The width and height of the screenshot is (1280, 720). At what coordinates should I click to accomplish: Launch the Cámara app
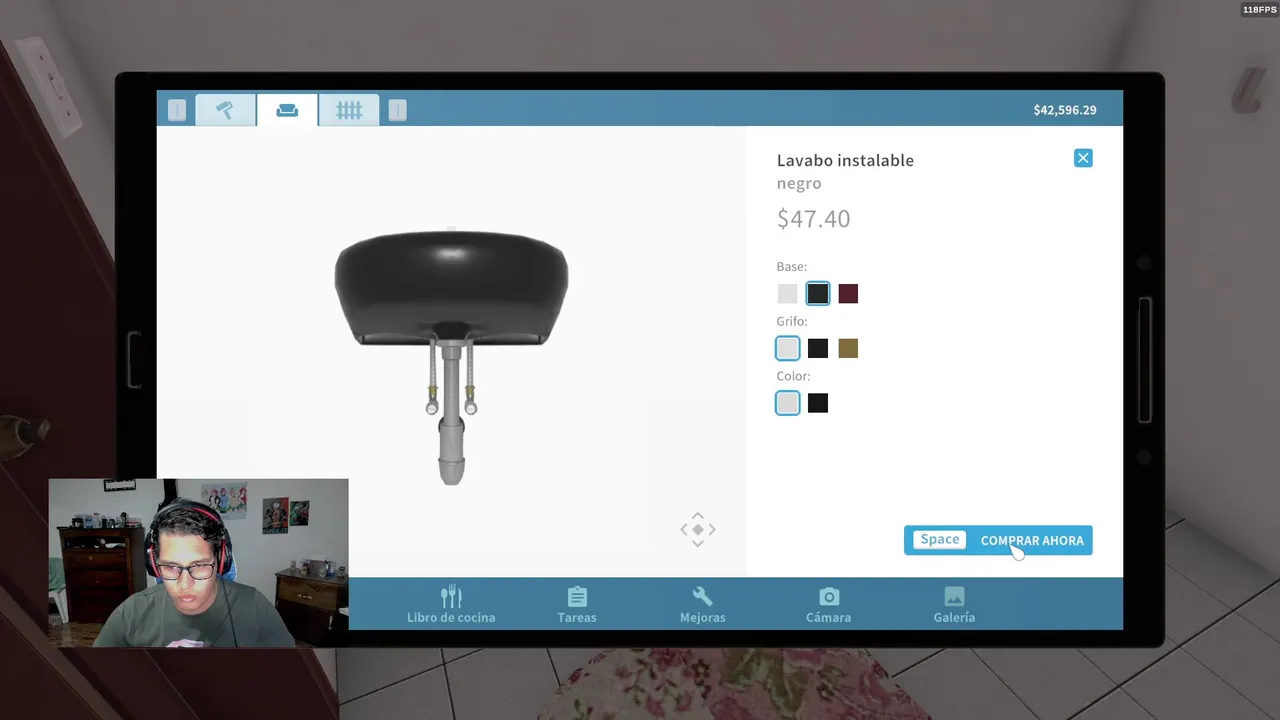[829, 604]
